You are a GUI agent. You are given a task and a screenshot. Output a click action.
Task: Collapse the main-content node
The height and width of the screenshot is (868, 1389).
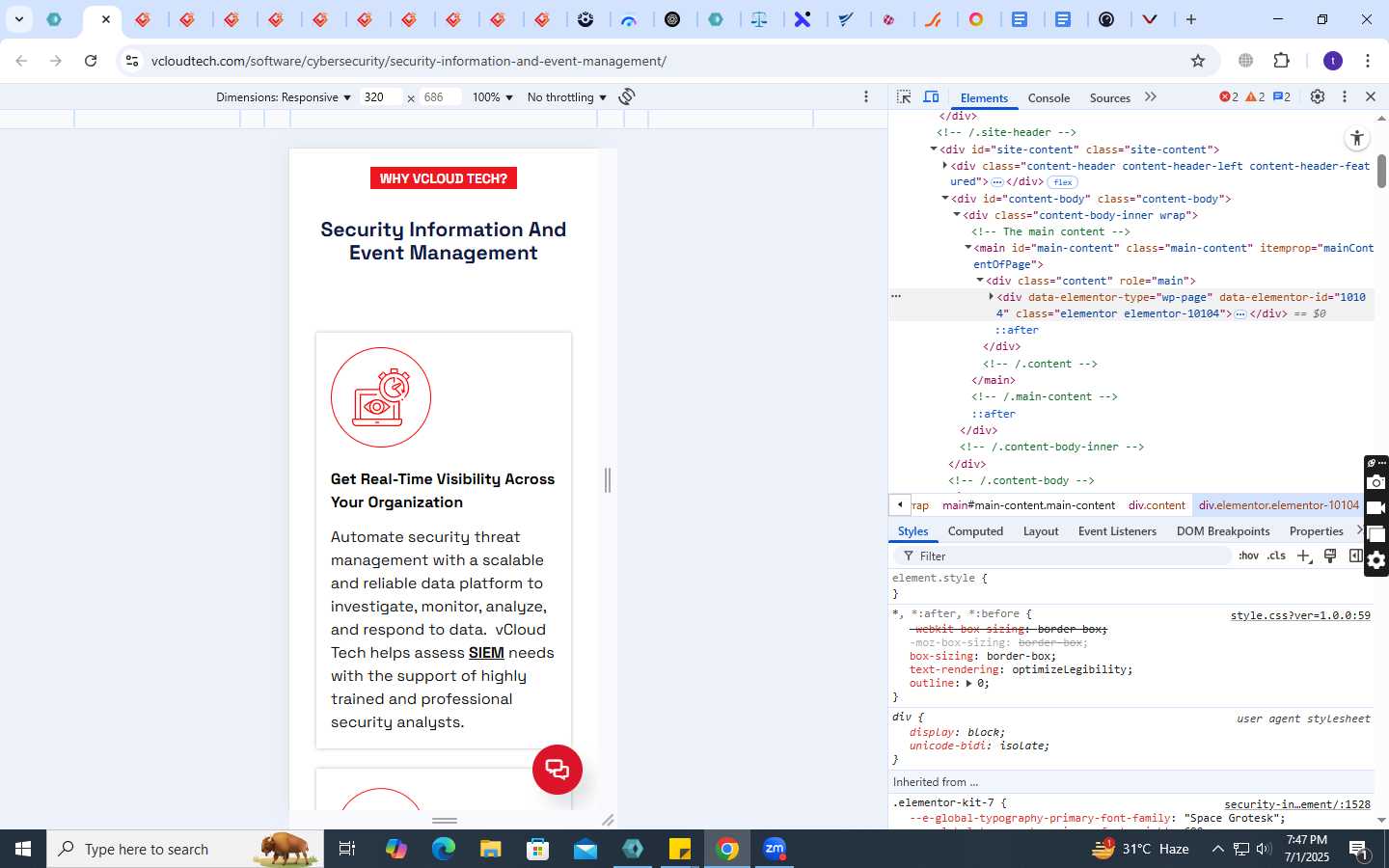point(968,248)
